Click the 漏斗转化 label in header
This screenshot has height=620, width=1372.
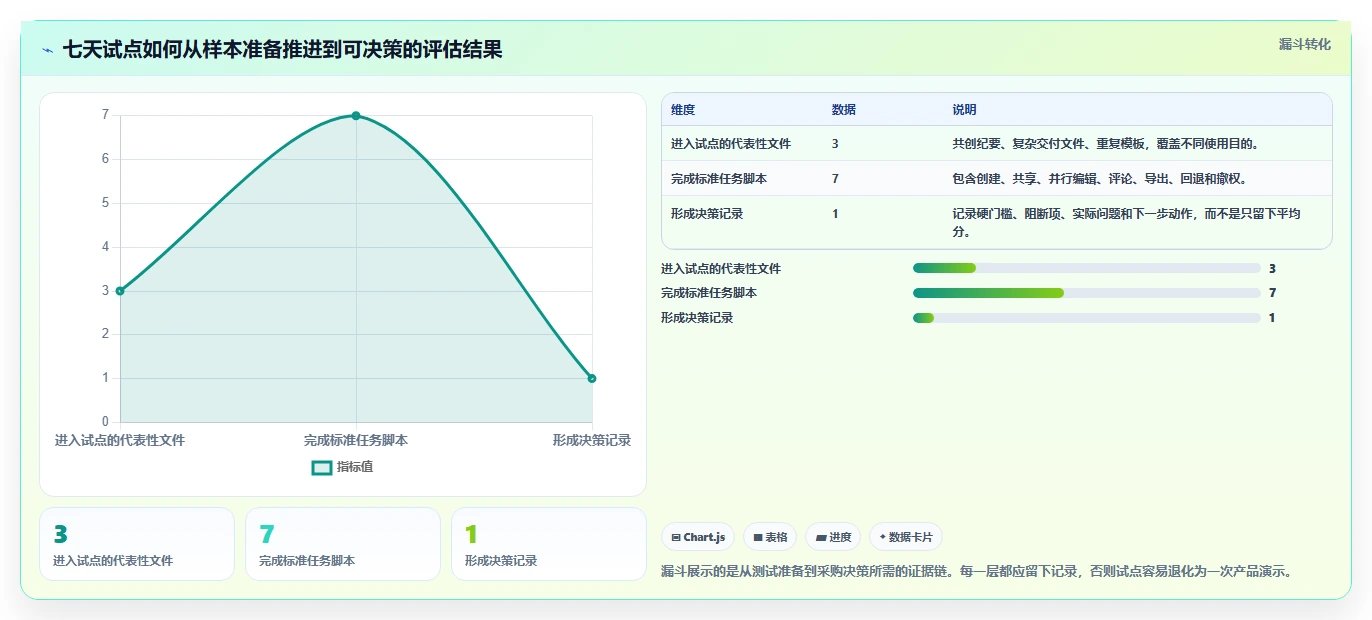click(1304, 44)
